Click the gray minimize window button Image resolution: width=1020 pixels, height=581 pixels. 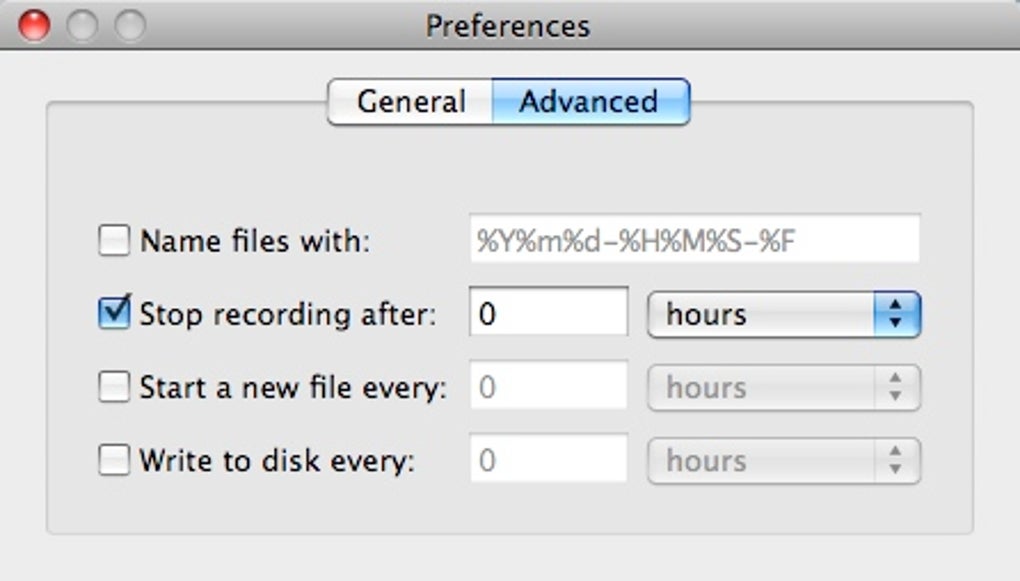(82, 25)
